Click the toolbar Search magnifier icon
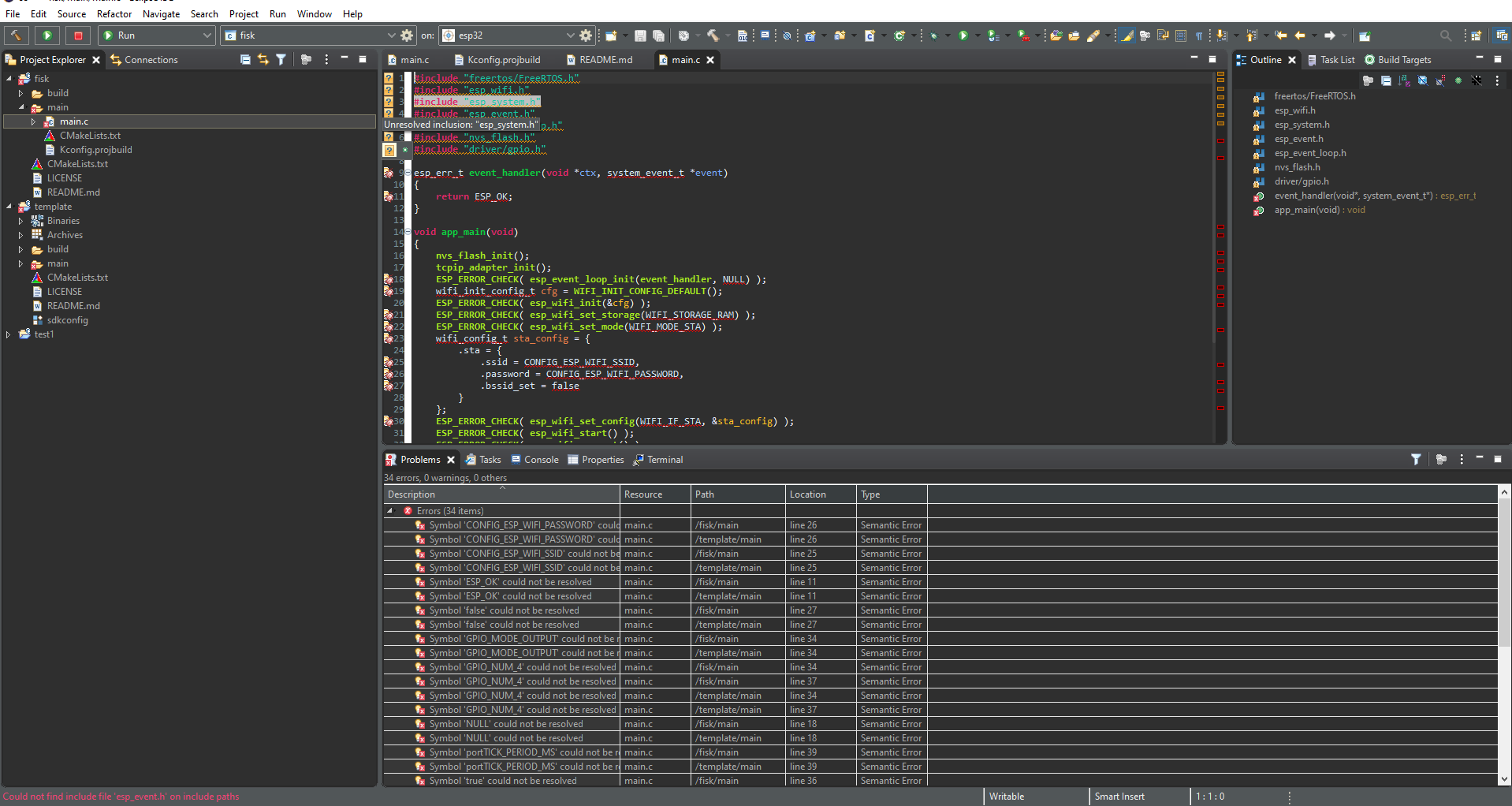The width and height of the screenshot is (1512, 806). click(1445, 35)
